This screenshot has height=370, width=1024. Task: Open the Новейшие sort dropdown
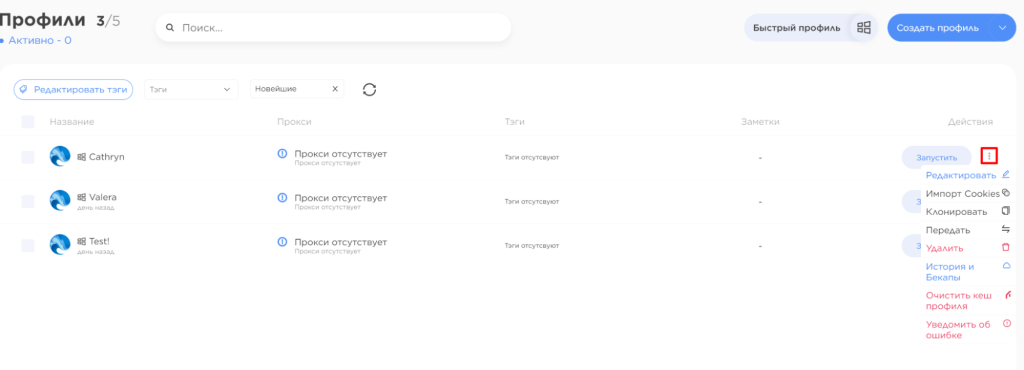tap(297, 89)
